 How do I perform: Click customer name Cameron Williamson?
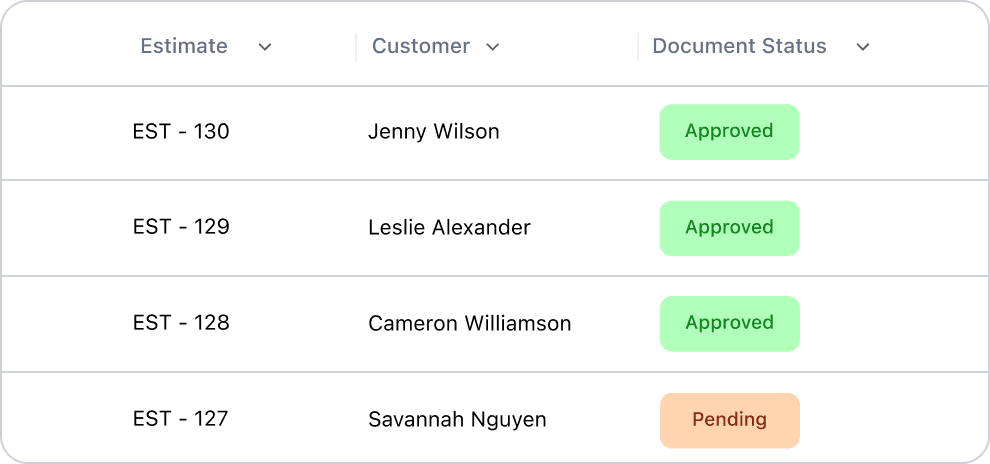470,323
